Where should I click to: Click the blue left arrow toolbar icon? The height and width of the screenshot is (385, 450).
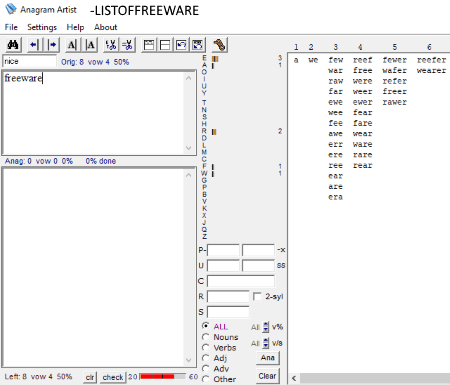[x=34, y=45]
